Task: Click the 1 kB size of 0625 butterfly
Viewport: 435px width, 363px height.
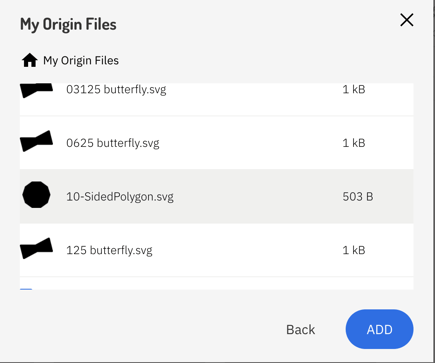Action: (354, 143)
